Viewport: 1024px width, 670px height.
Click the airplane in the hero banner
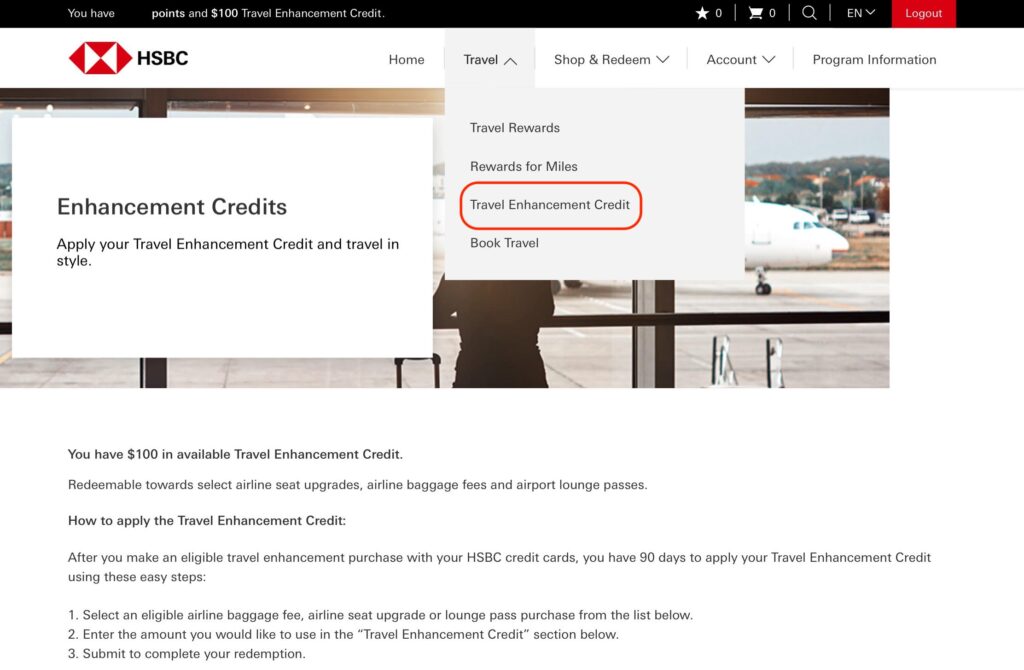pyautogui.click(x=795, y=232)
